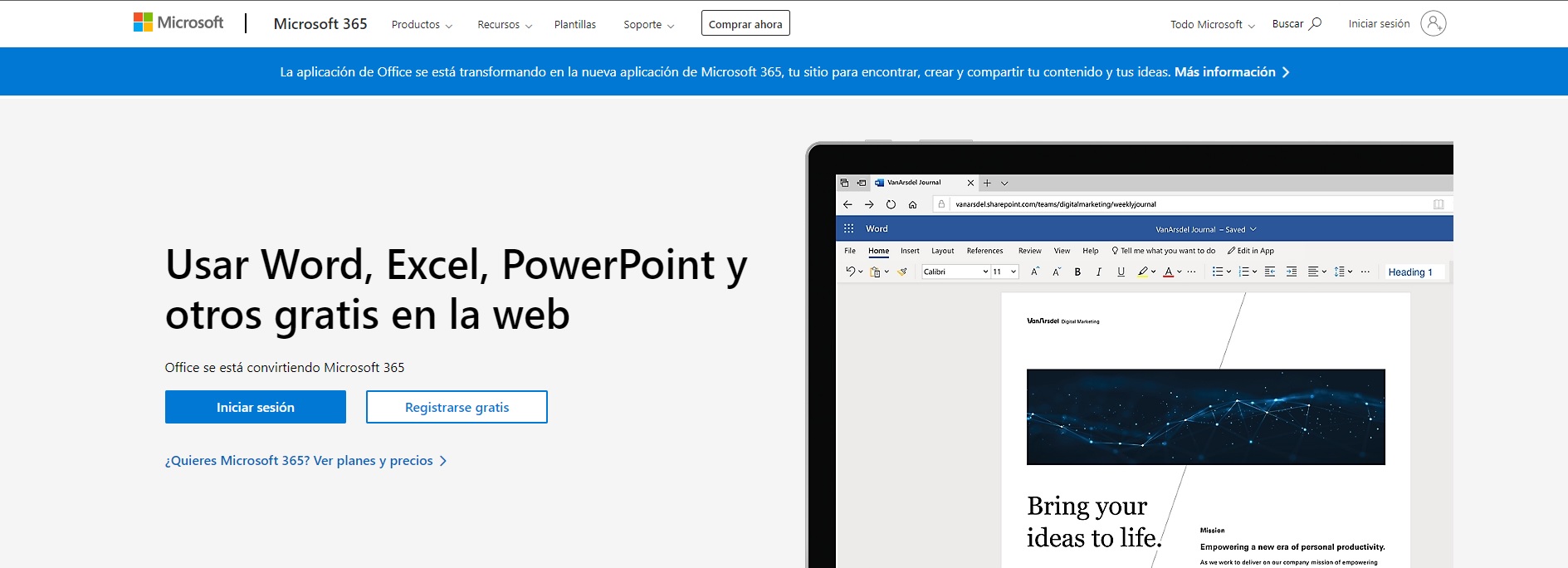
Task: Click Iniciar sesión in the top header
Action: tap(1379, 24)
